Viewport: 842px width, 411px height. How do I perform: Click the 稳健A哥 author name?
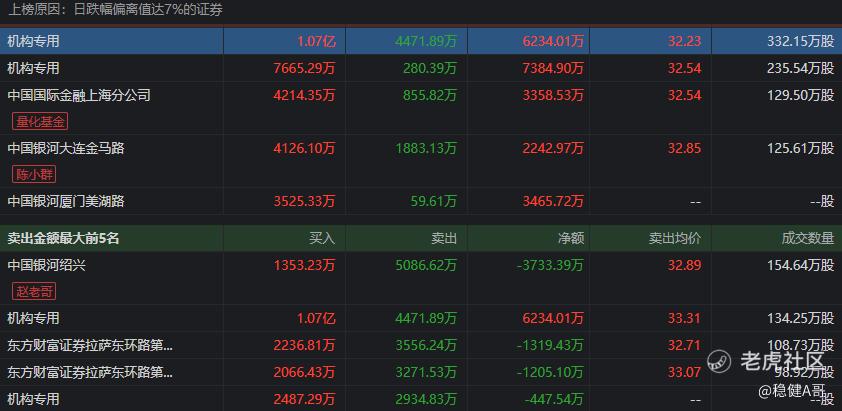tap(793, 392)
